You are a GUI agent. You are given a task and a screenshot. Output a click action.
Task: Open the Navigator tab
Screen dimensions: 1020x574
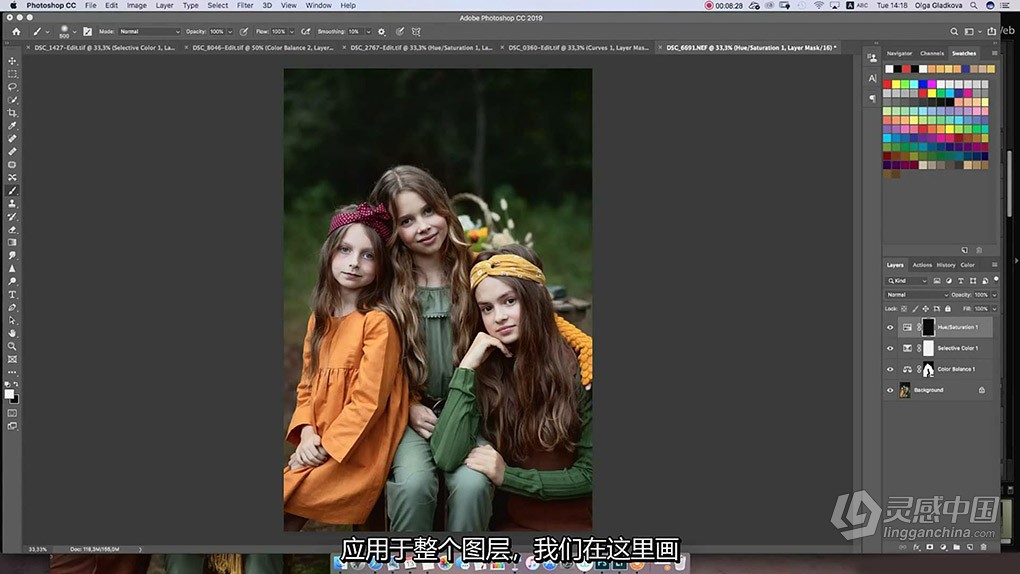(x=899, y=53)
